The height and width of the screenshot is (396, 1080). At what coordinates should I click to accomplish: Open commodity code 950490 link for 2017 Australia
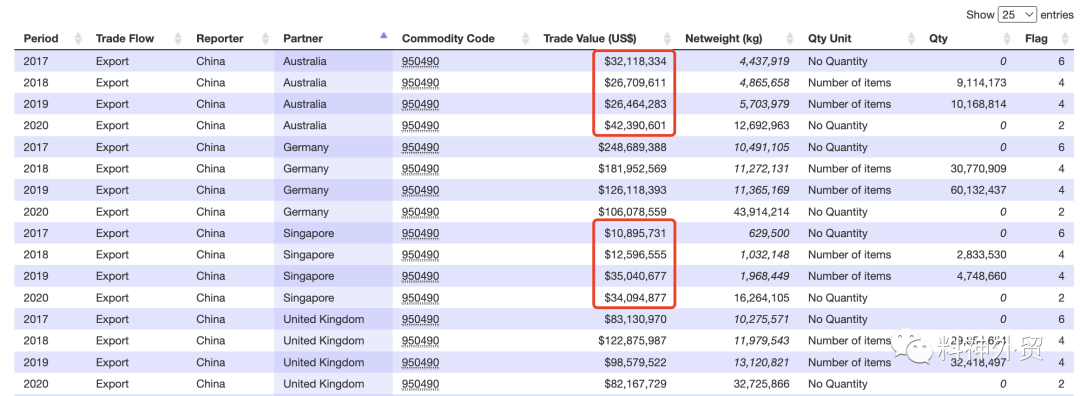[420, 61]
